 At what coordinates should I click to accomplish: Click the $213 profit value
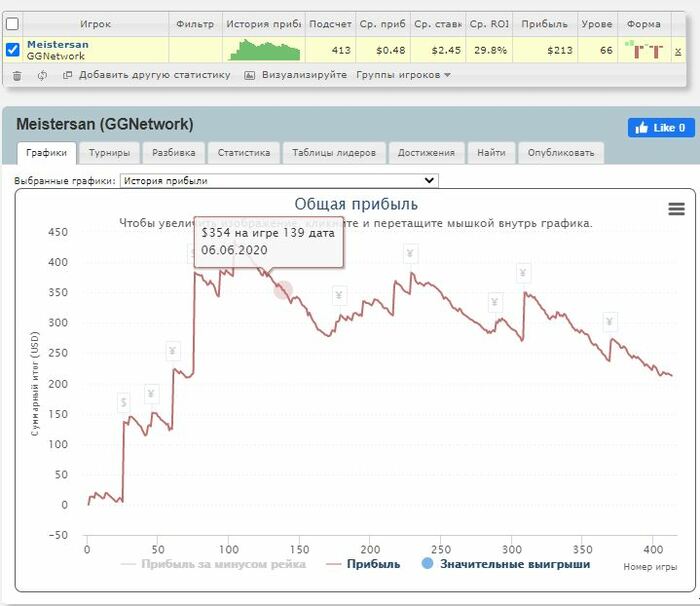click(x=560, y=50)
